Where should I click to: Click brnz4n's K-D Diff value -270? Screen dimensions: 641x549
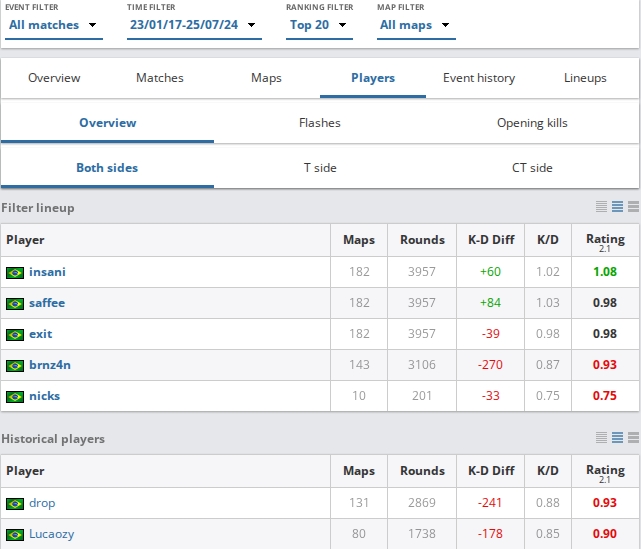coord(490,365)
